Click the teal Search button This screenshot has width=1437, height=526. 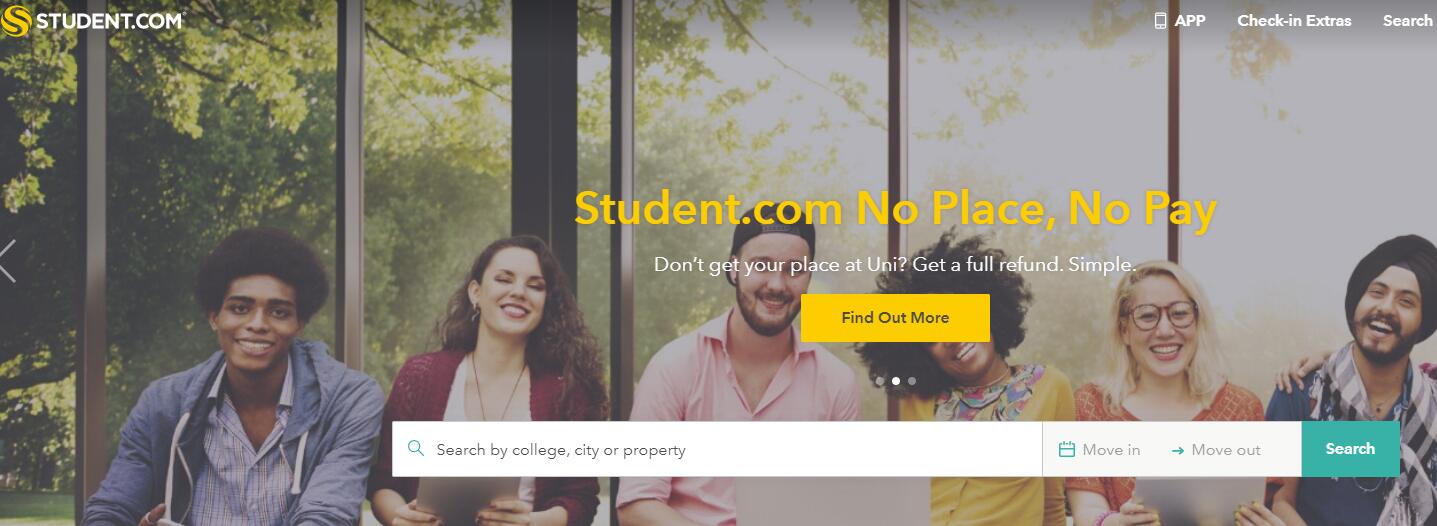[1350, 449]
